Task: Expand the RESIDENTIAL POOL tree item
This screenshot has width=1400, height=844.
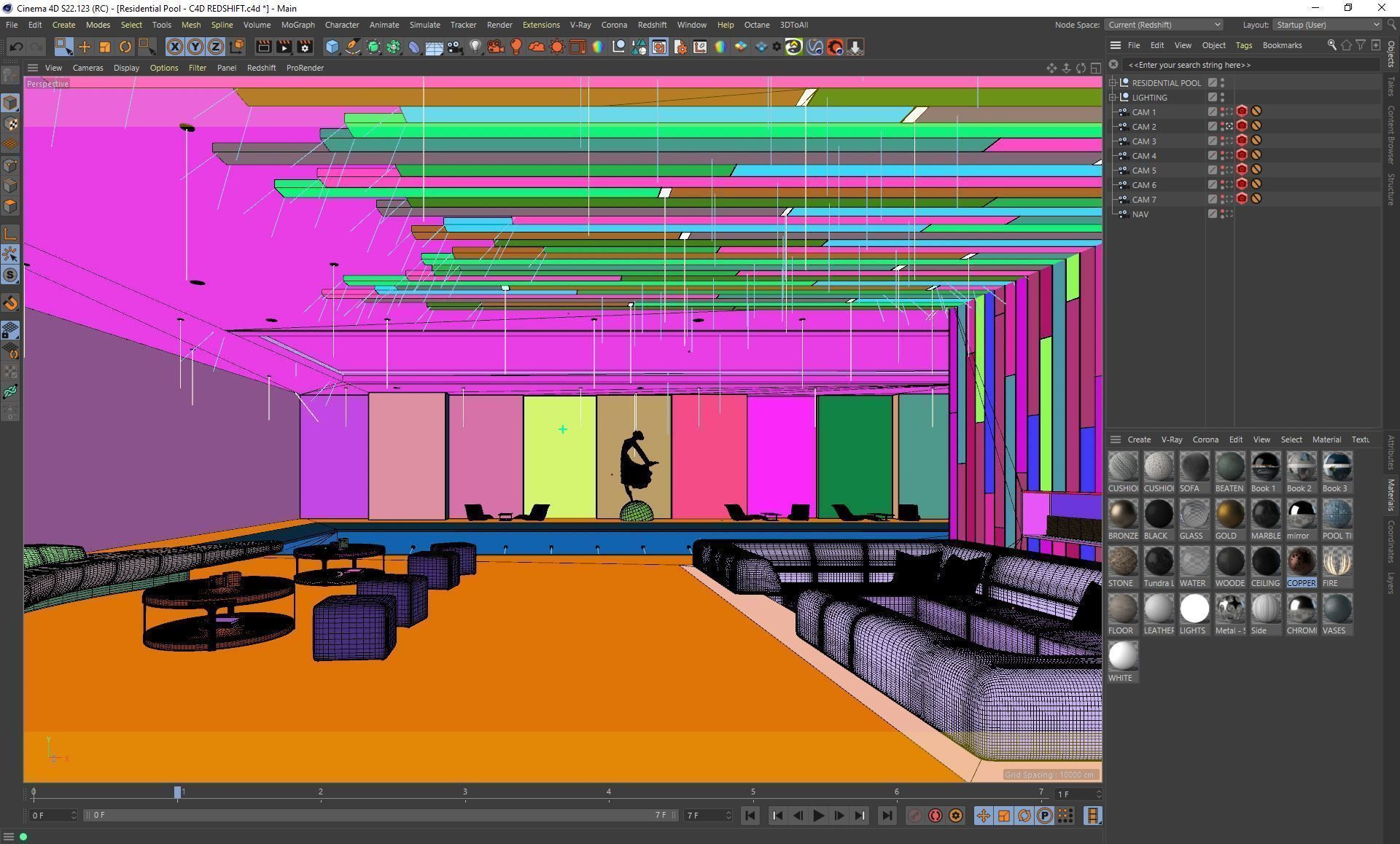Action: 1113,83
